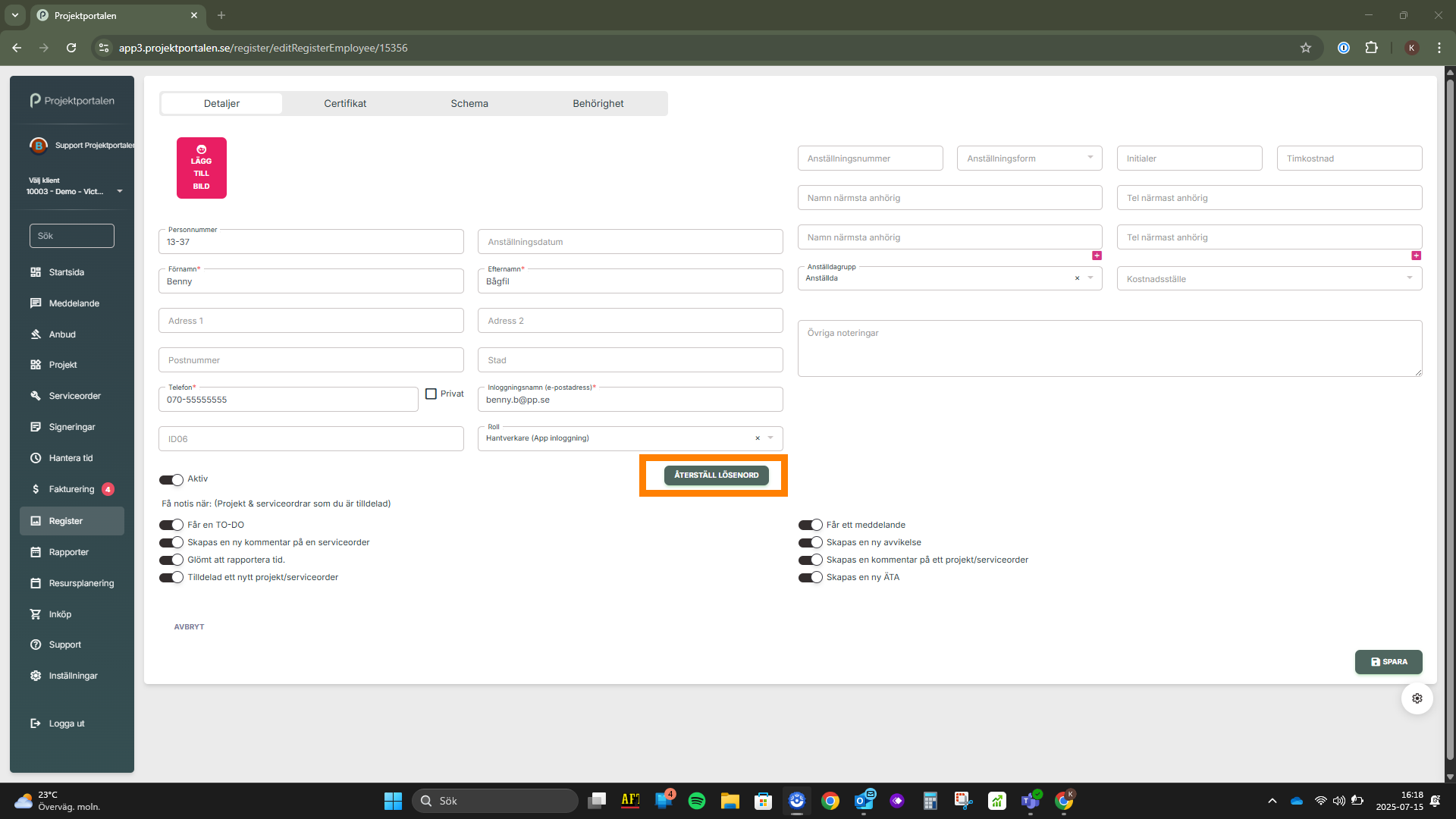Screen dimensions: 1456x819
Task: Open the Behörighet tab
Action: (x=598, y=104)
